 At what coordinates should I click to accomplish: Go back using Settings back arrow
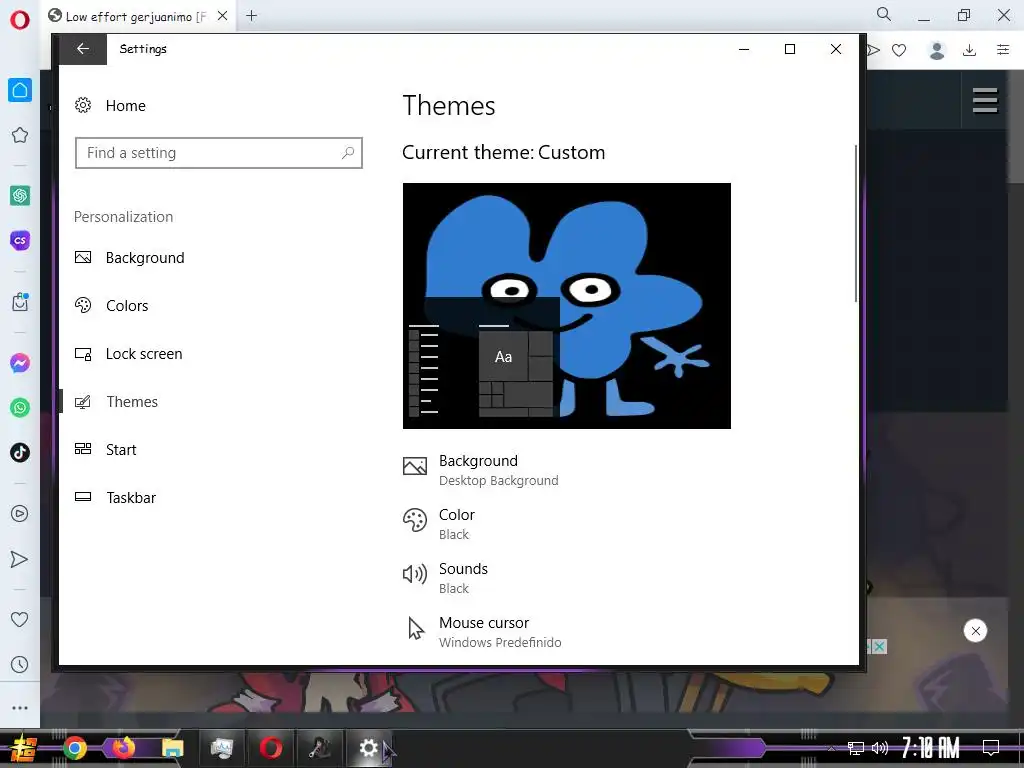click(x=83, y=49)
